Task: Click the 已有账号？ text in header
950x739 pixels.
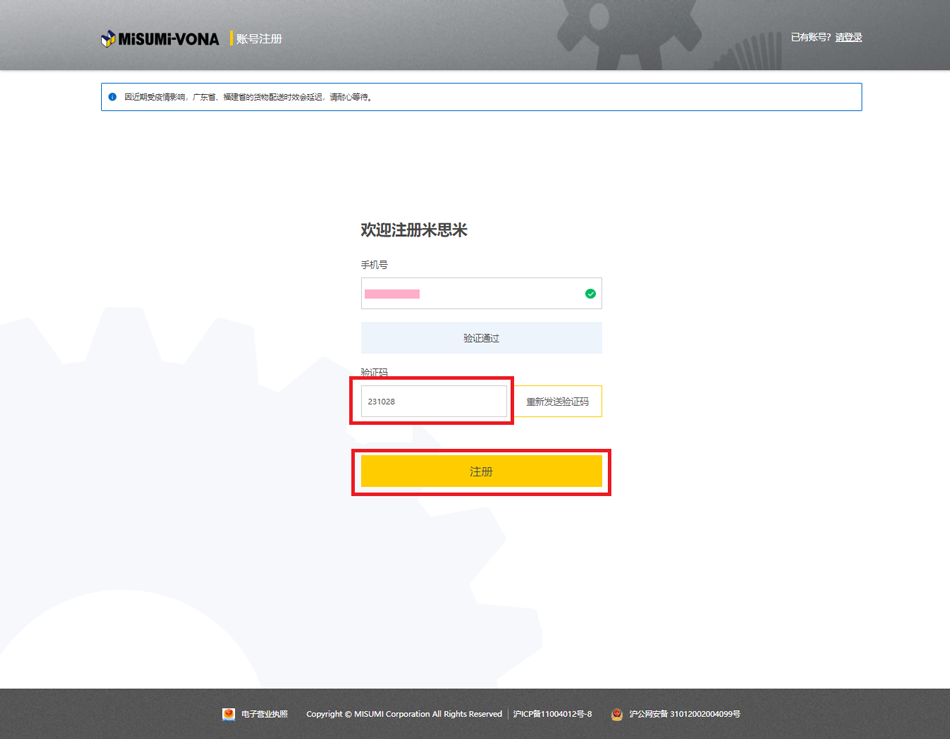Action: tap(811, 38)
